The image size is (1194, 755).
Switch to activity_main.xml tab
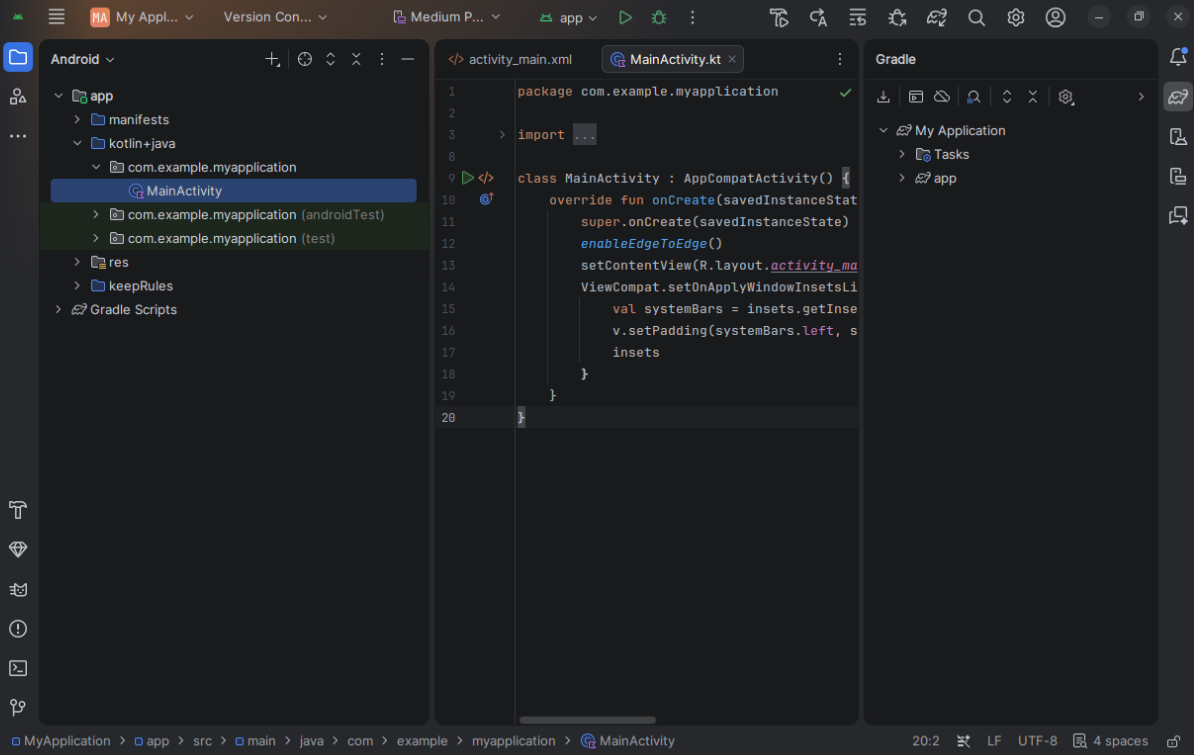pos(510,59)
